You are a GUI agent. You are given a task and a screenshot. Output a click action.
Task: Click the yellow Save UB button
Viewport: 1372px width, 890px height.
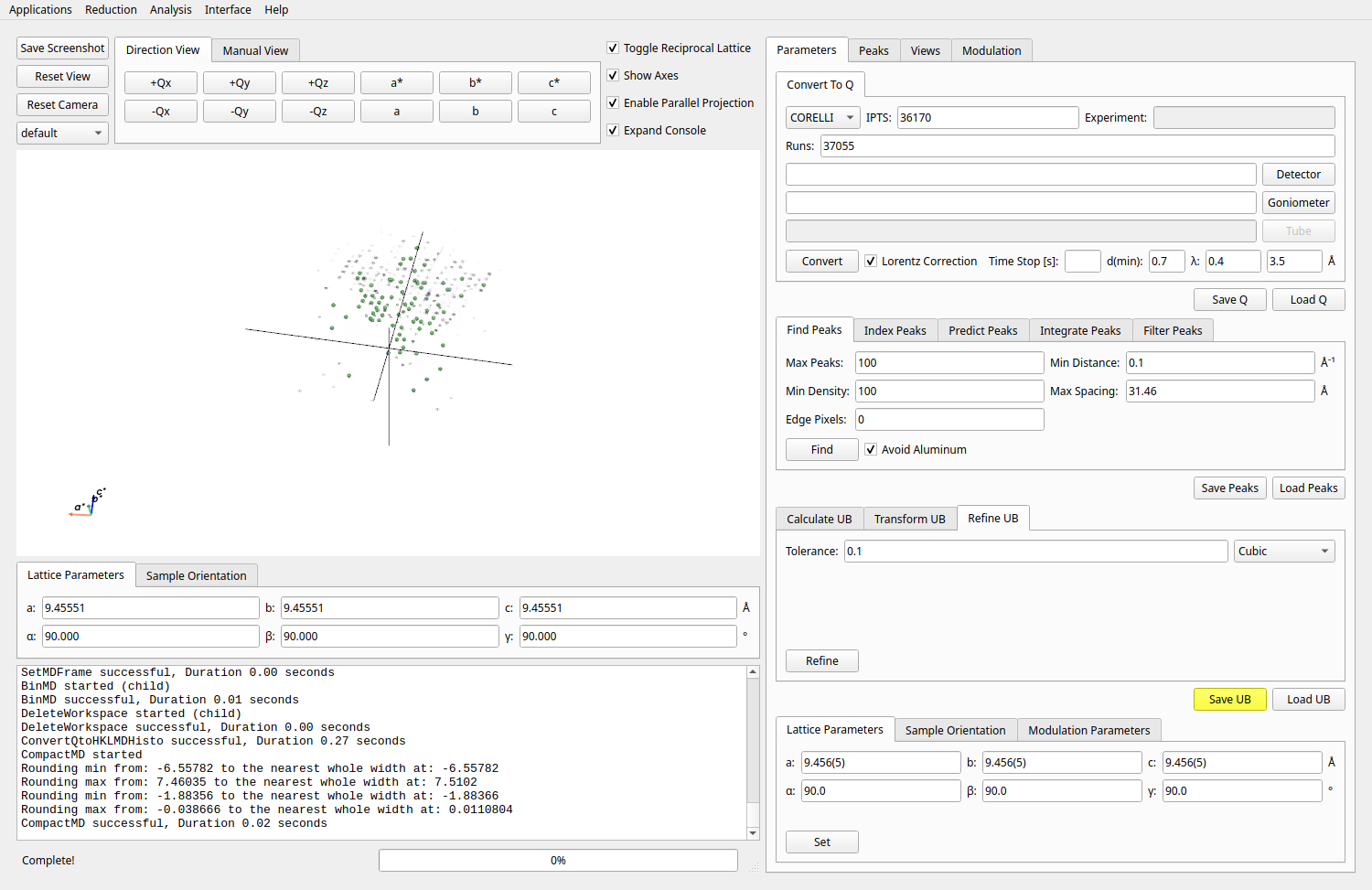1230,699
